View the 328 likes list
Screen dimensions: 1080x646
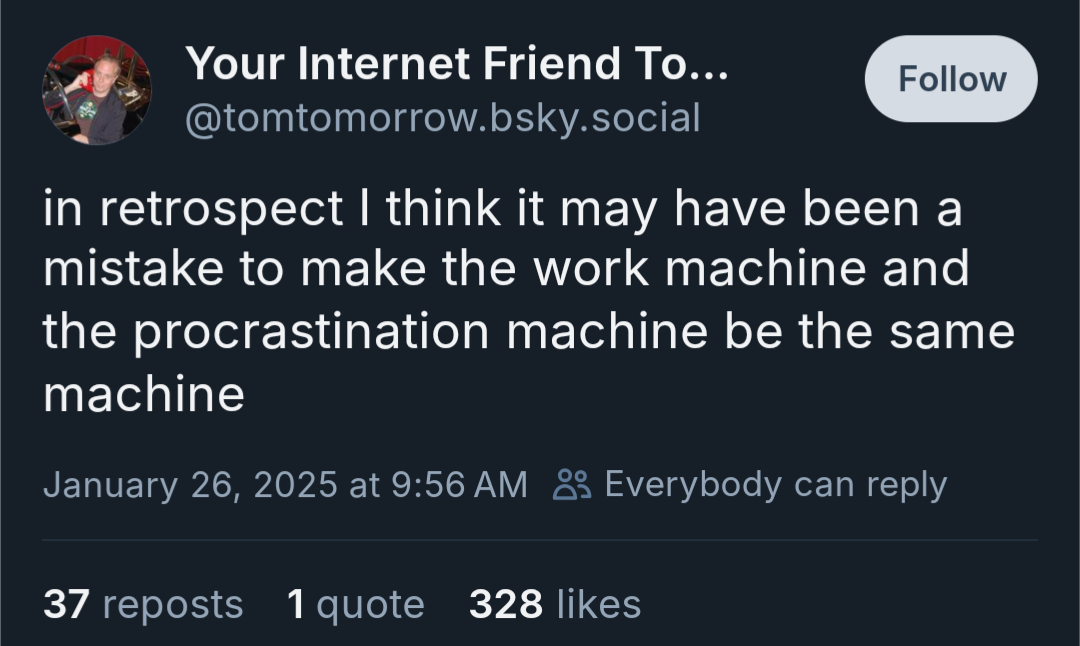[x=555, y=604]
